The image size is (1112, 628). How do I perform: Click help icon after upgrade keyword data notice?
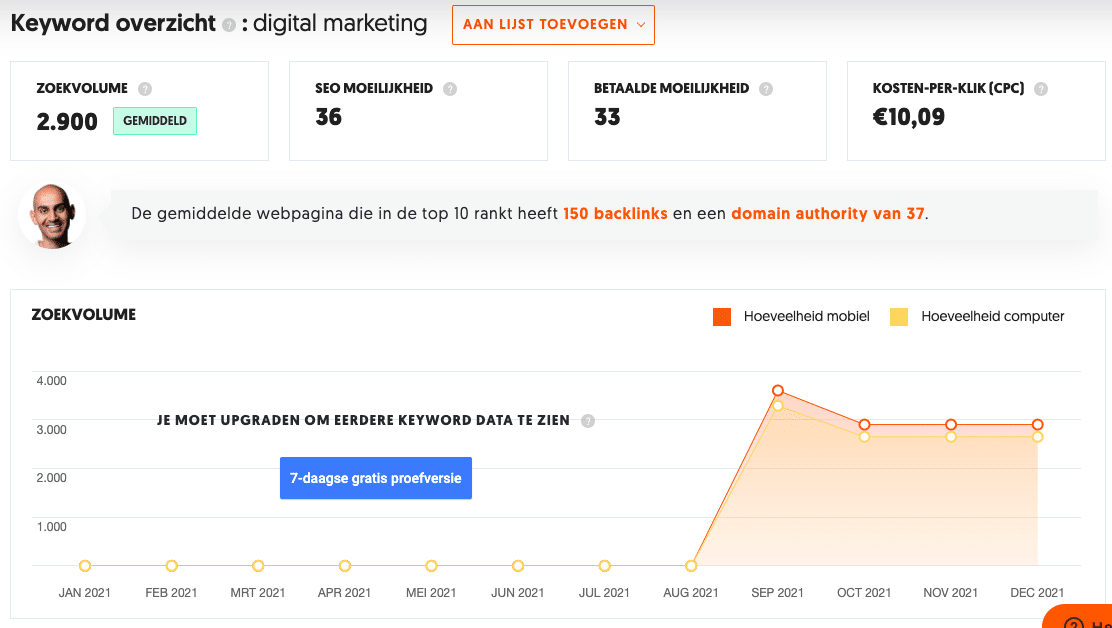pos(587,421)
